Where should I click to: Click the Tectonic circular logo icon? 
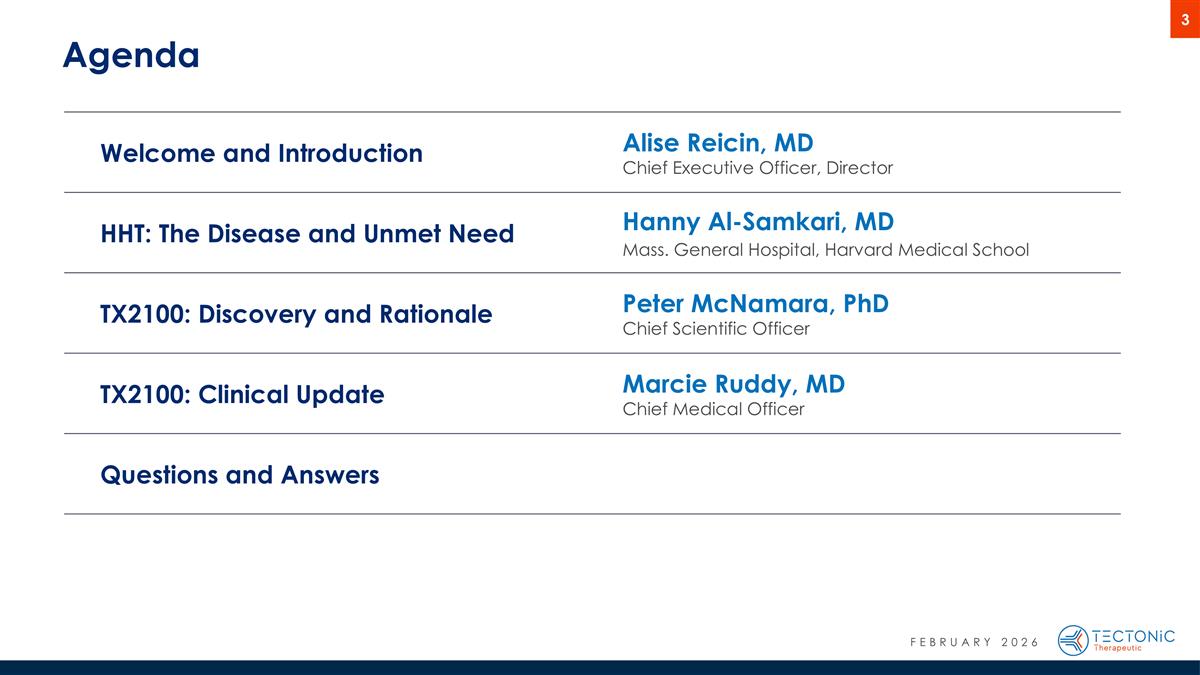pyautogui.click(x=1073, y=640)
